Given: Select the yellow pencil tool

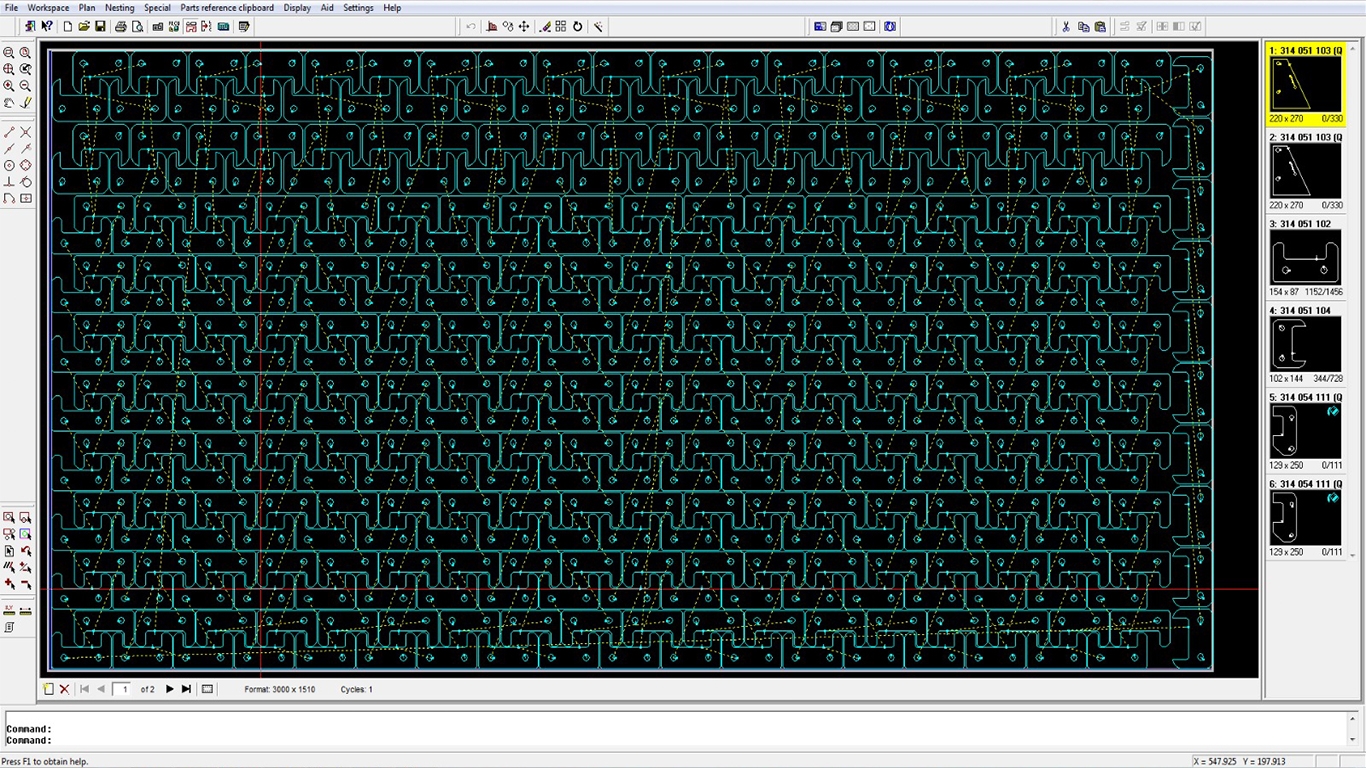Looking at the screenshot, I should coord(26,102).
